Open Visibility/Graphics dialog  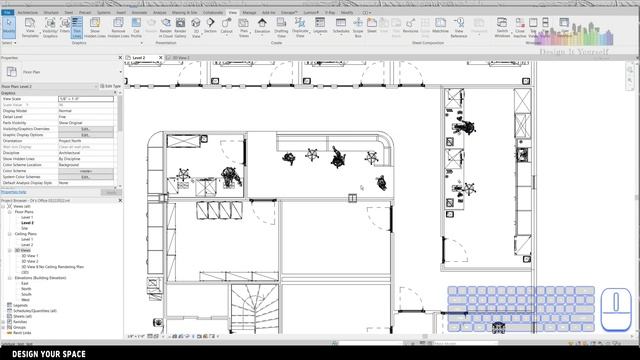pyautogui.click(x=50, y=27)
